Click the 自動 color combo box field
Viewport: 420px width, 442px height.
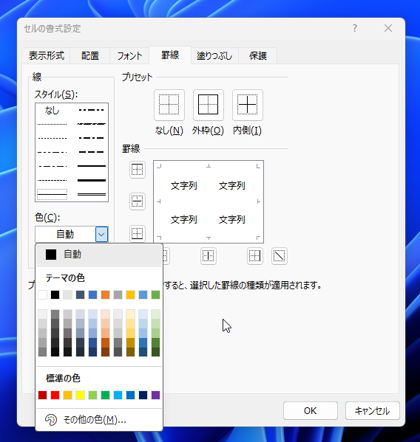coord(65,234)
